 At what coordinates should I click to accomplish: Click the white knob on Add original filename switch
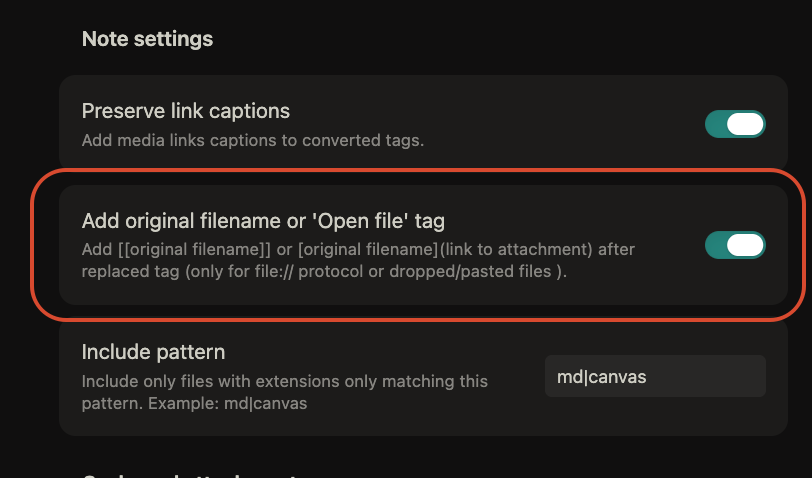[x=746, y=245]
